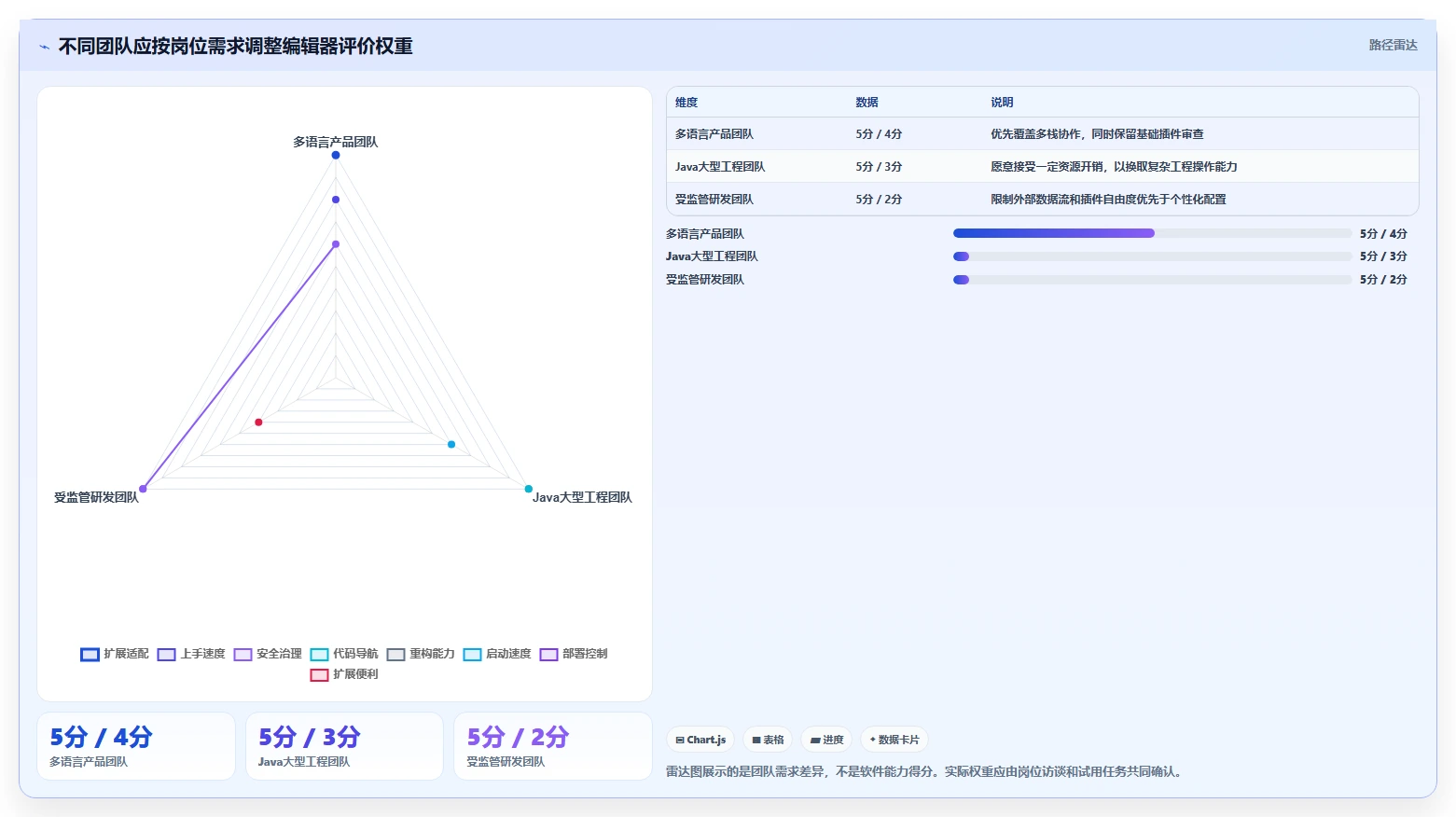
Task: Click the purple data point at 受监管研发团队 vertex
Action: coord(143,489)
